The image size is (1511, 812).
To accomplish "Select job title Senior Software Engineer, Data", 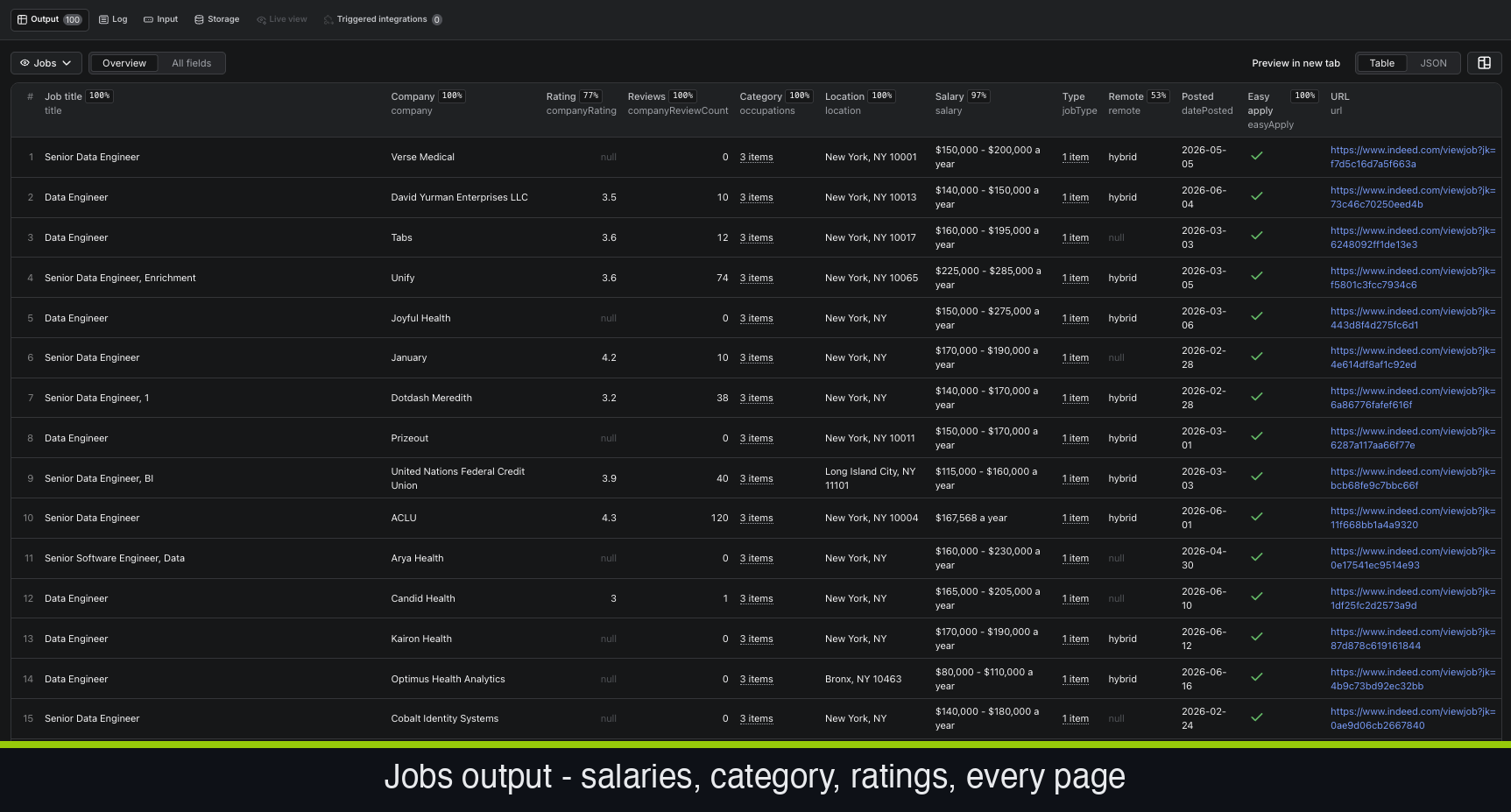I will (115, 558).
